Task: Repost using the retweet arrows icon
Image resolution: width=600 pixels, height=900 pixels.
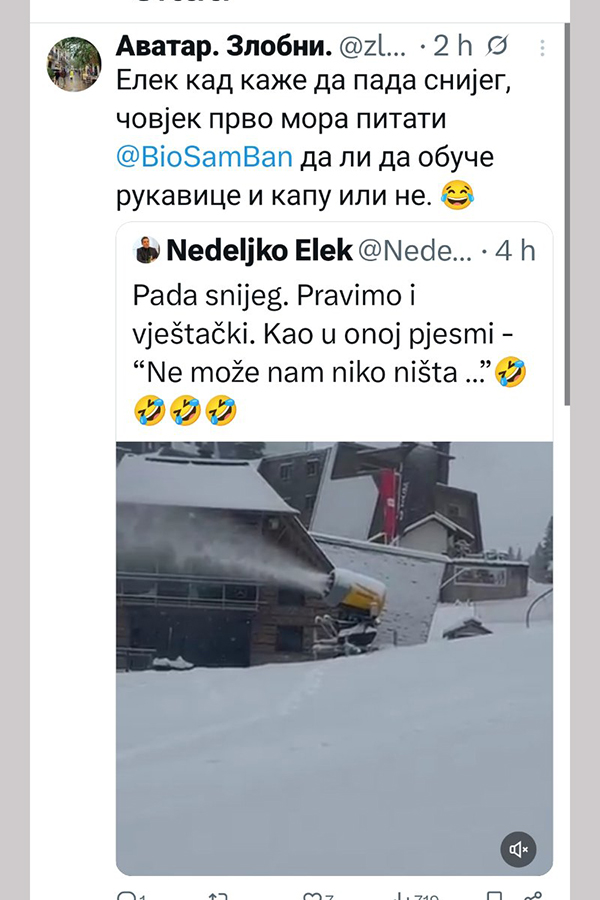Action: point(217,895)
